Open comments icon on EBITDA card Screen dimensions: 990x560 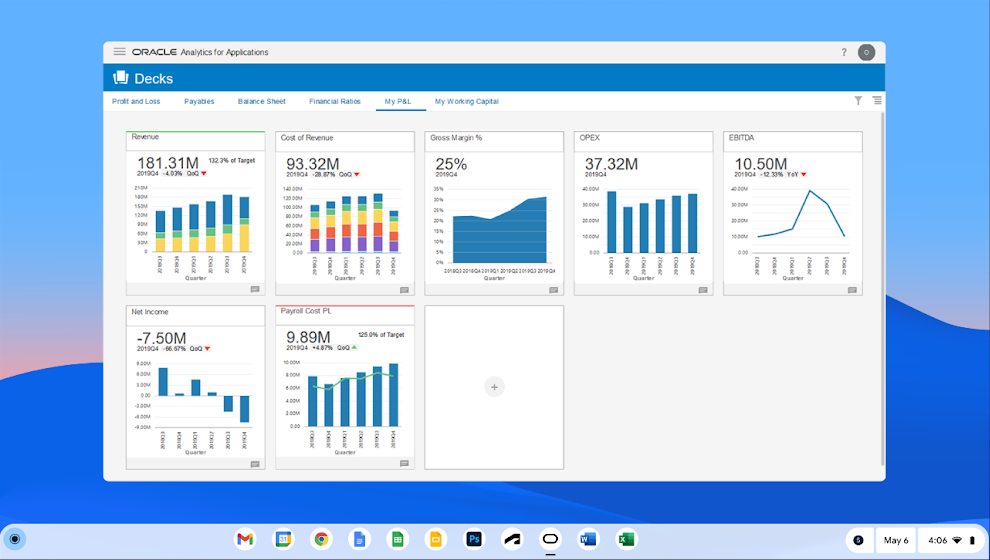point(852,290)
